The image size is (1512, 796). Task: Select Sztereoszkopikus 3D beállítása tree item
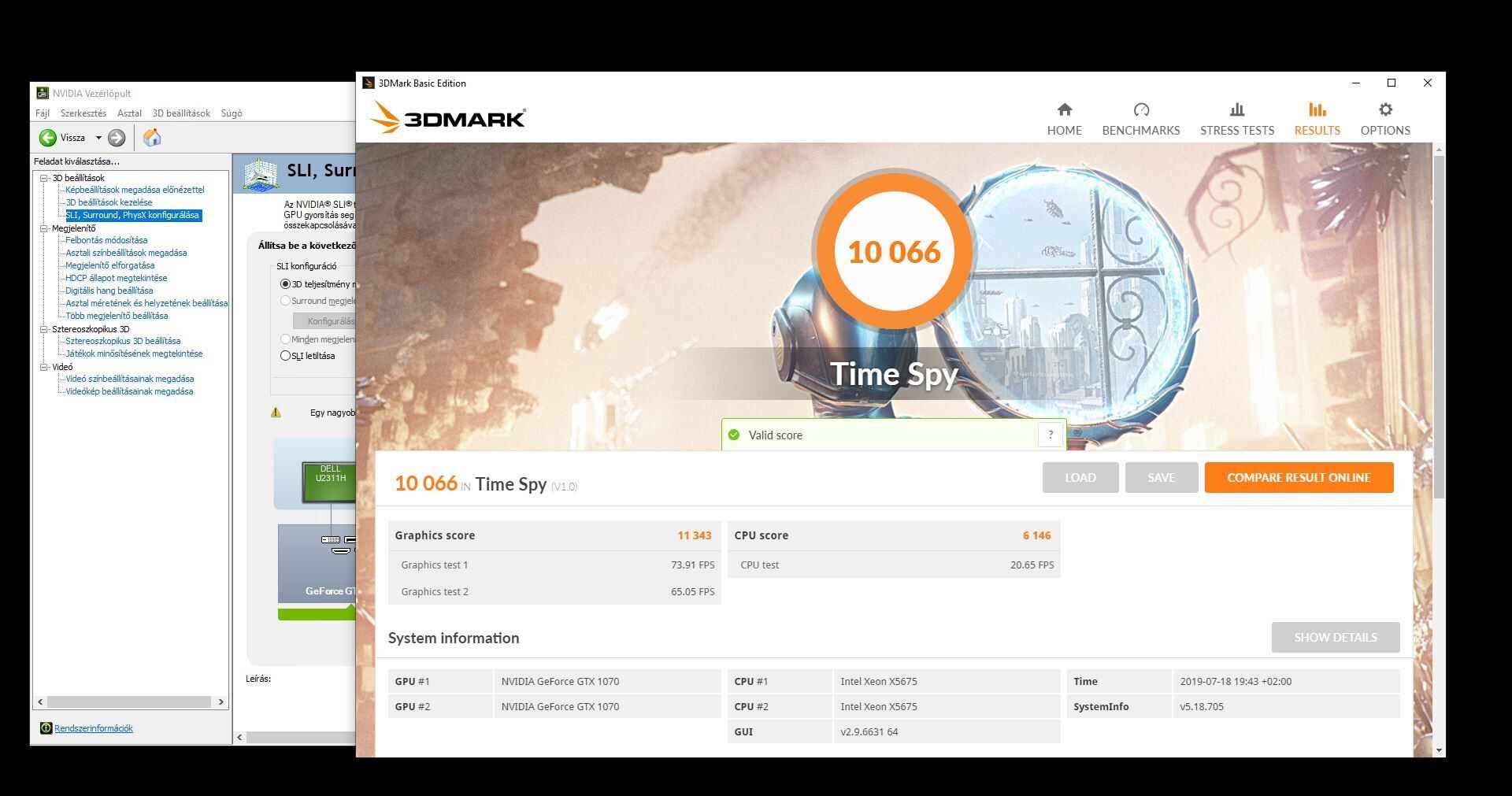pos(123,341)
